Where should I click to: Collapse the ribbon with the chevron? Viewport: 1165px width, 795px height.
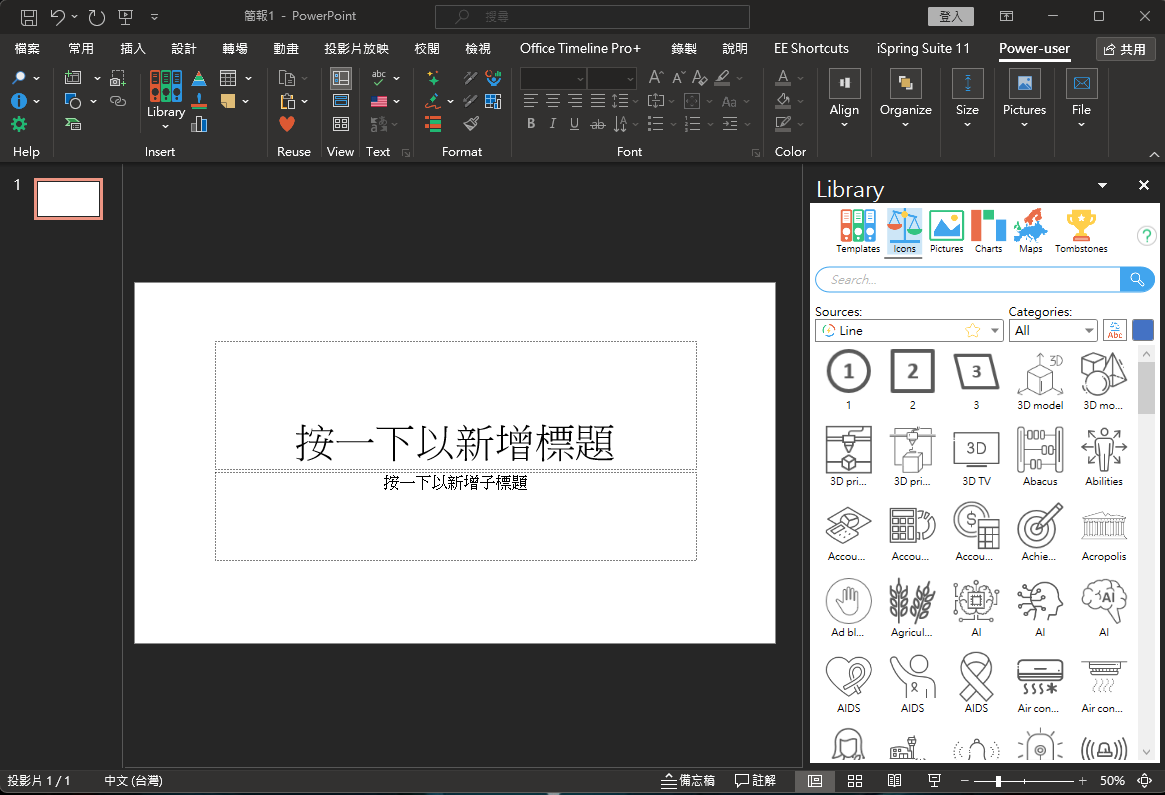click(x=1154, y=154)
